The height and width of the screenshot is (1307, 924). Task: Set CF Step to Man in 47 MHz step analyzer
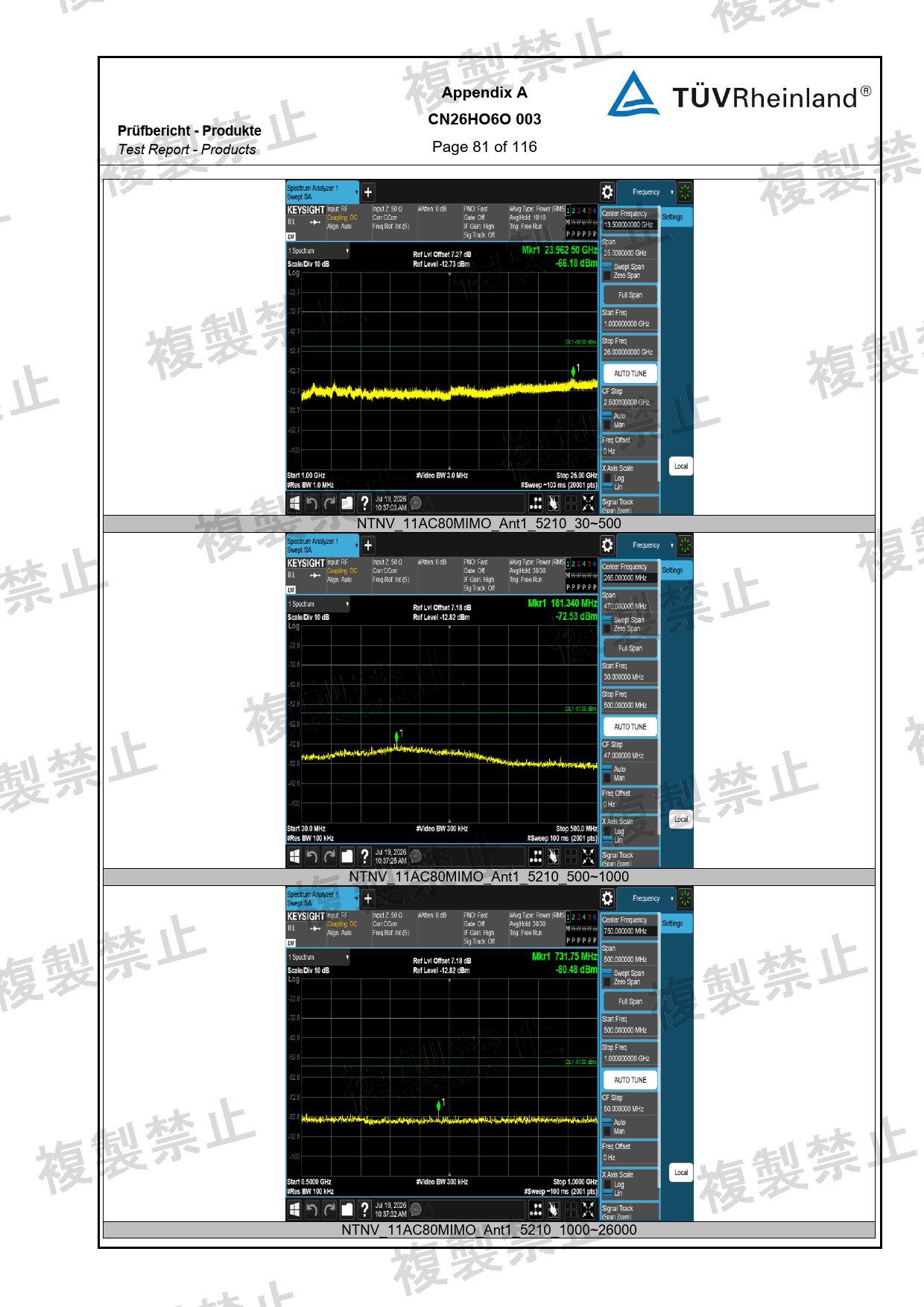click(x=614, y=778)
